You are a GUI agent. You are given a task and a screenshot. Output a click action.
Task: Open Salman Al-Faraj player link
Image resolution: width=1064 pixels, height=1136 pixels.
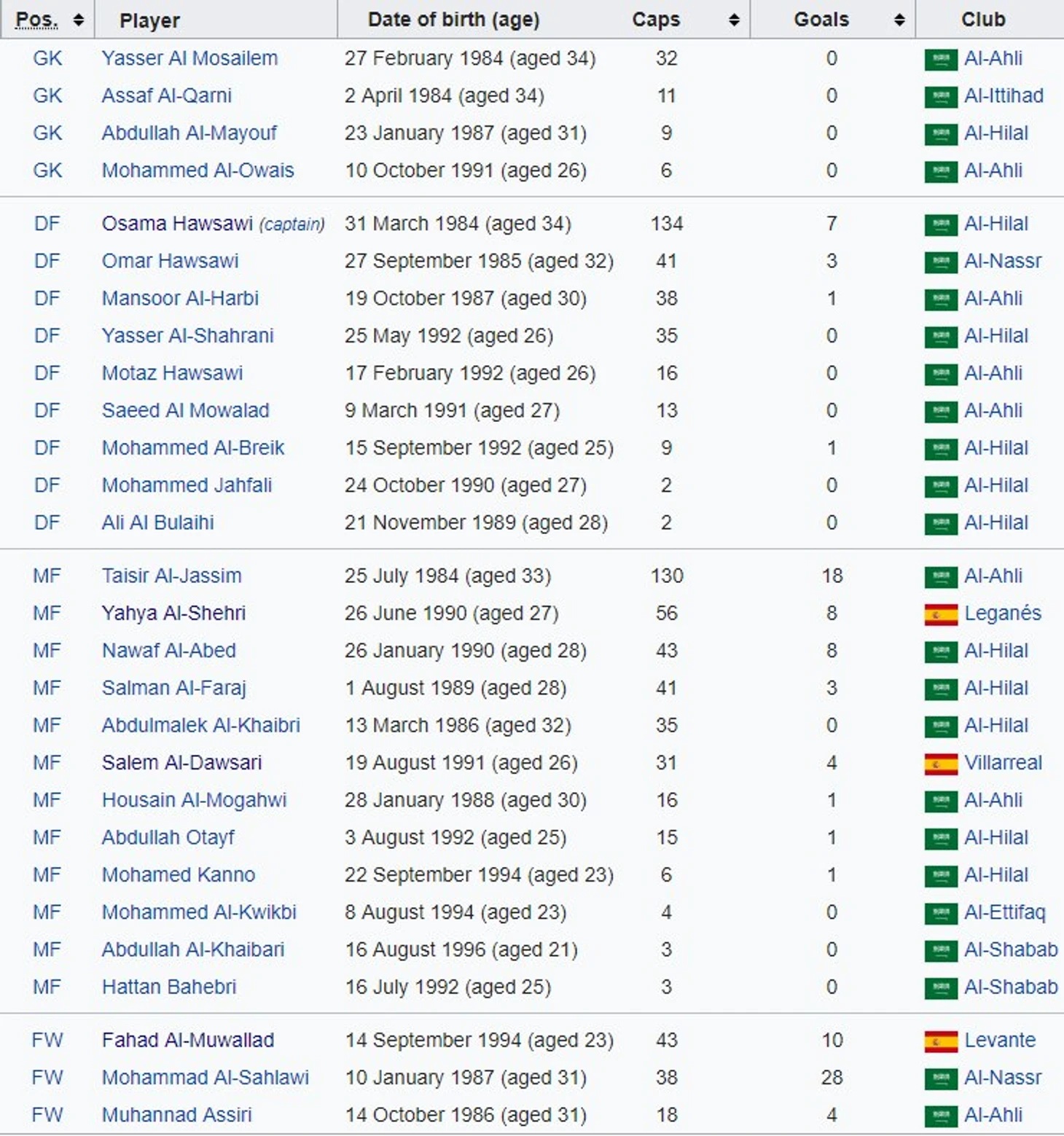(174, 688)
